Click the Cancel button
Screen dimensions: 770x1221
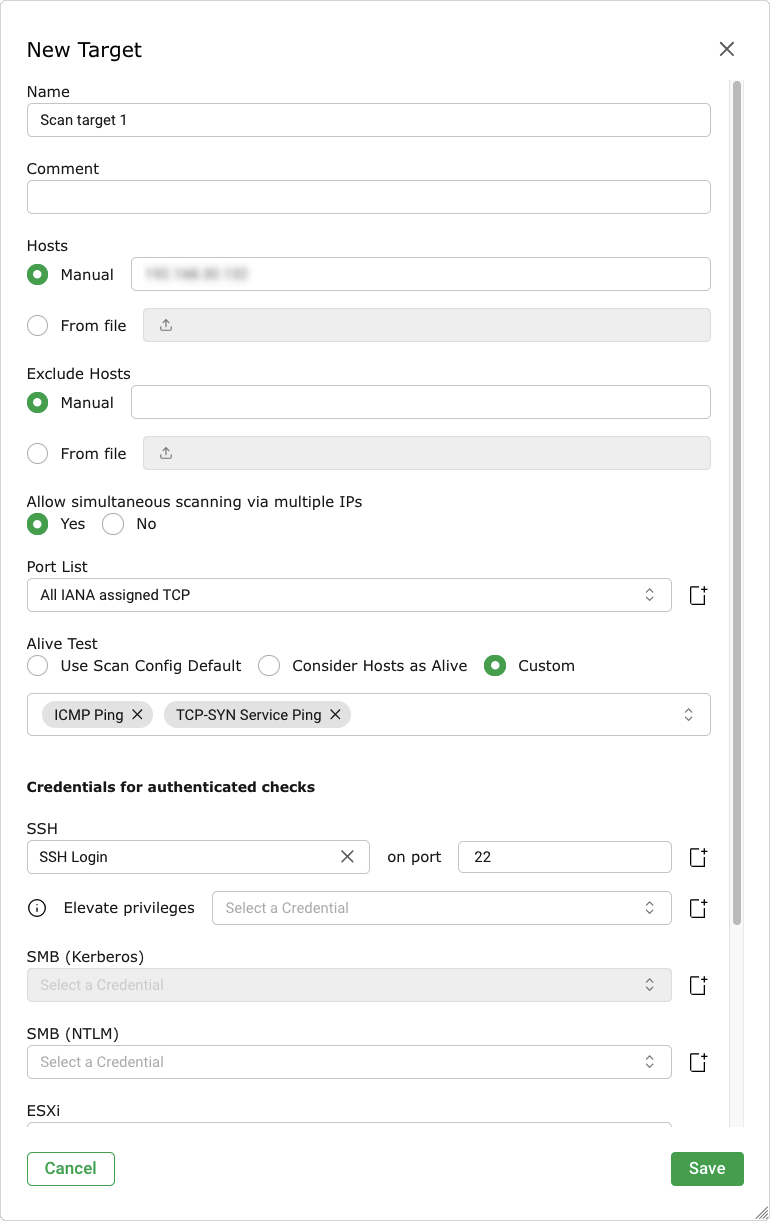(x=71, y=1168)
